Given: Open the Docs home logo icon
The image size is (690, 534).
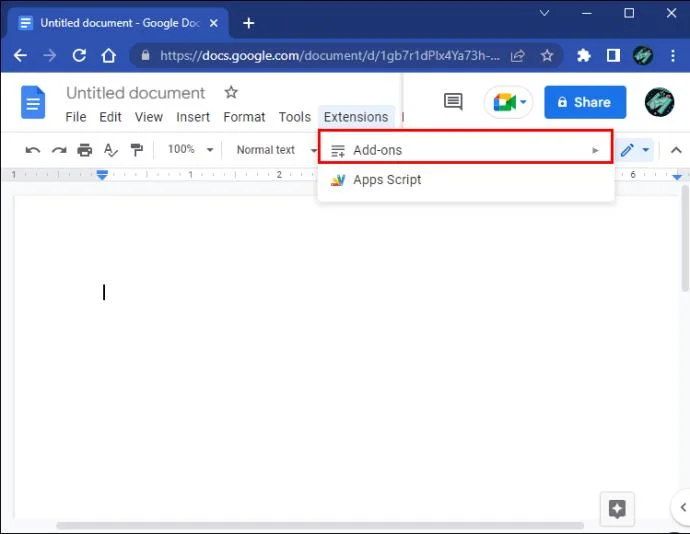Looking at the screenshot, I should pyautogui.click(x=33, y=103).
